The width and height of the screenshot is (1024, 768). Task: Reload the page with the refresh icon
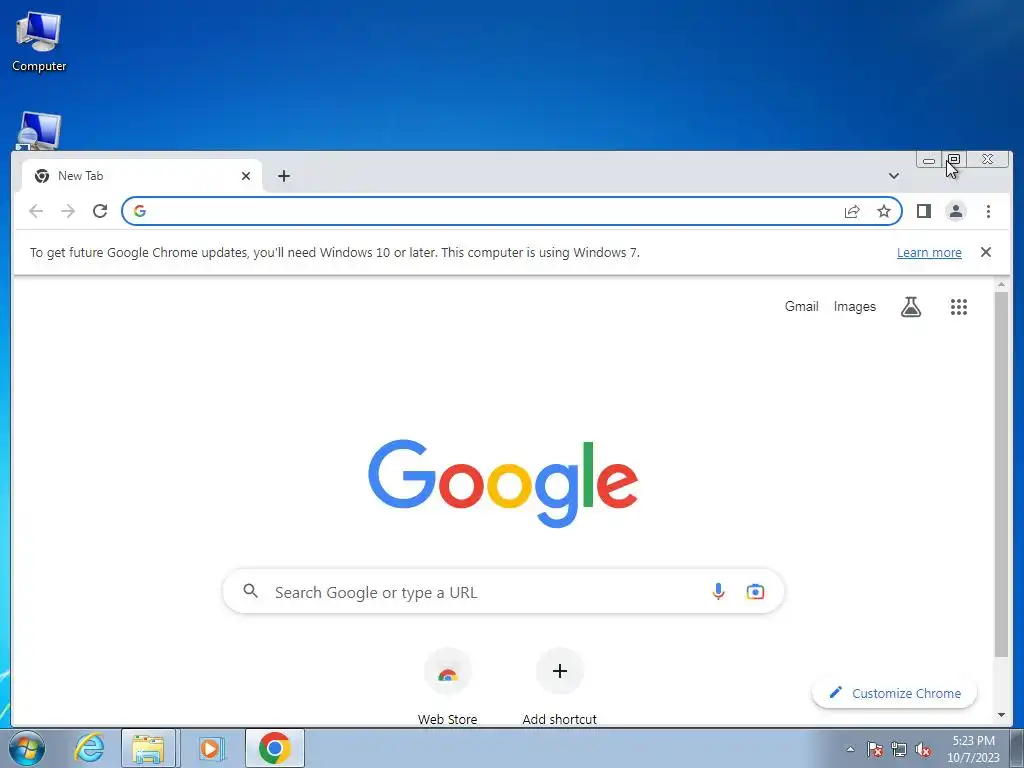pyautogui.click(x=100, y=211)
